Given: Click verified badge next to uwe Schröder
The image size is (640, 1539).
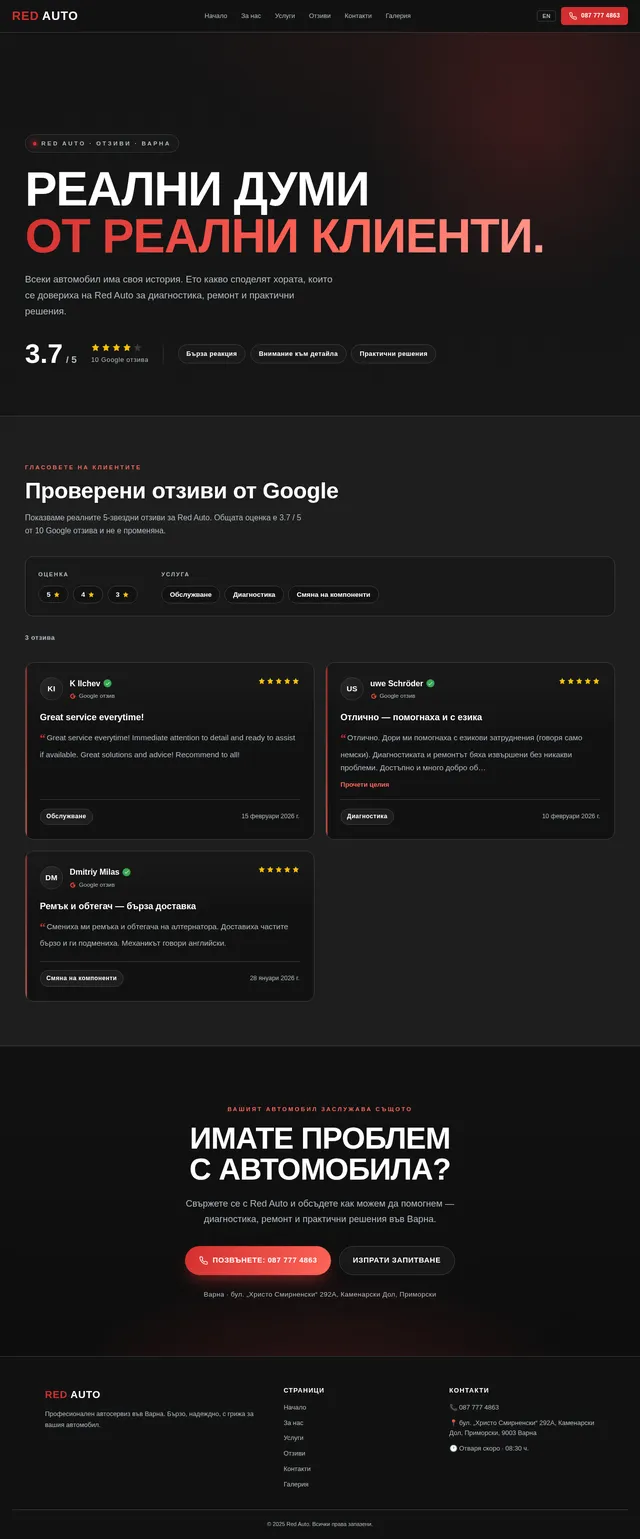Looking at the screenshot, I should click(431, 684).
